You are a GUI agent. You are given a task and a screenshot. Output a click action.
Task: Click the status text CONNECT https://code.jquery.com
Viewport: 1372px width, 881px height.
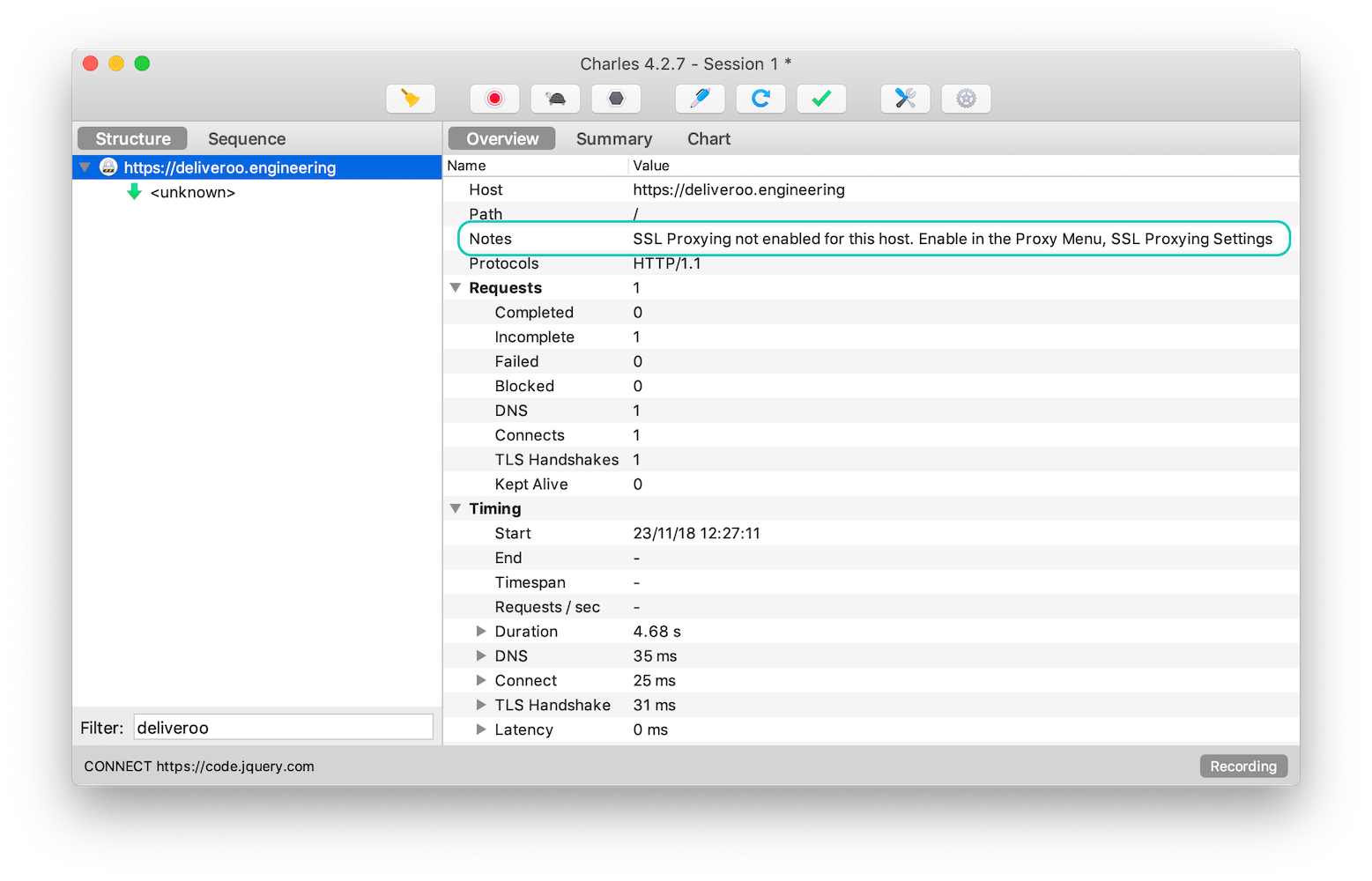click(199, 766)
